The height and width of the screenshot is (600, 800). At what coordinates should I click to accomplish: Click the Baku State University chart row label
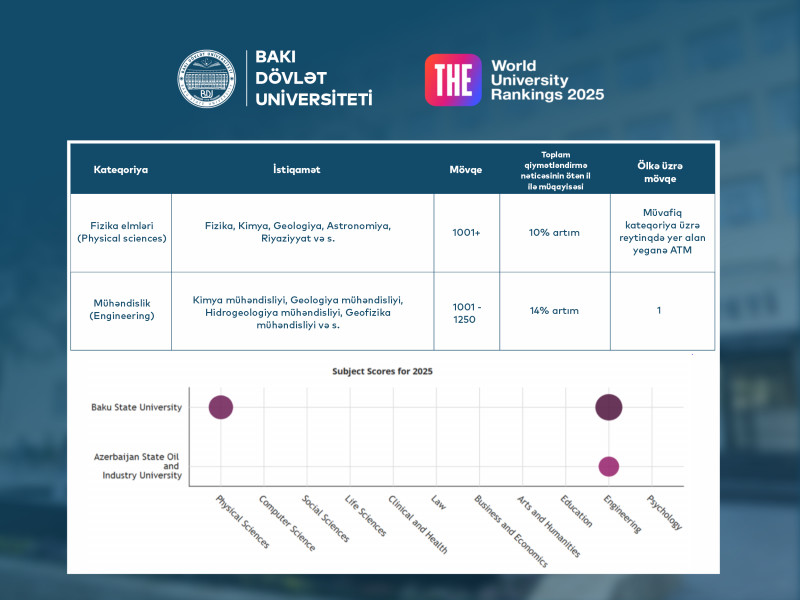click(x=136, y=407)
